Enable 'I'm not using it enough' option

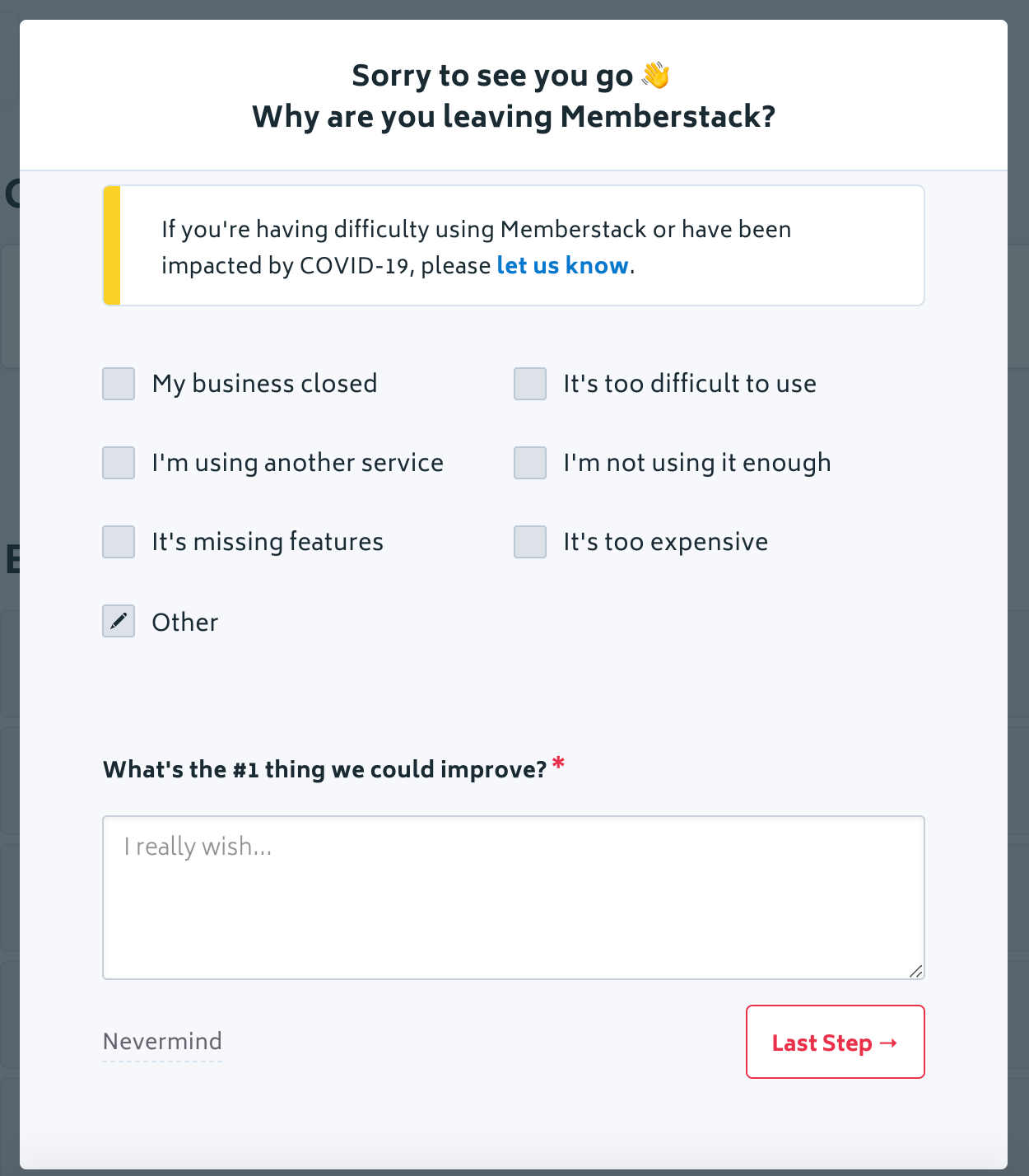pyautogui.click(x=530, y=463)
